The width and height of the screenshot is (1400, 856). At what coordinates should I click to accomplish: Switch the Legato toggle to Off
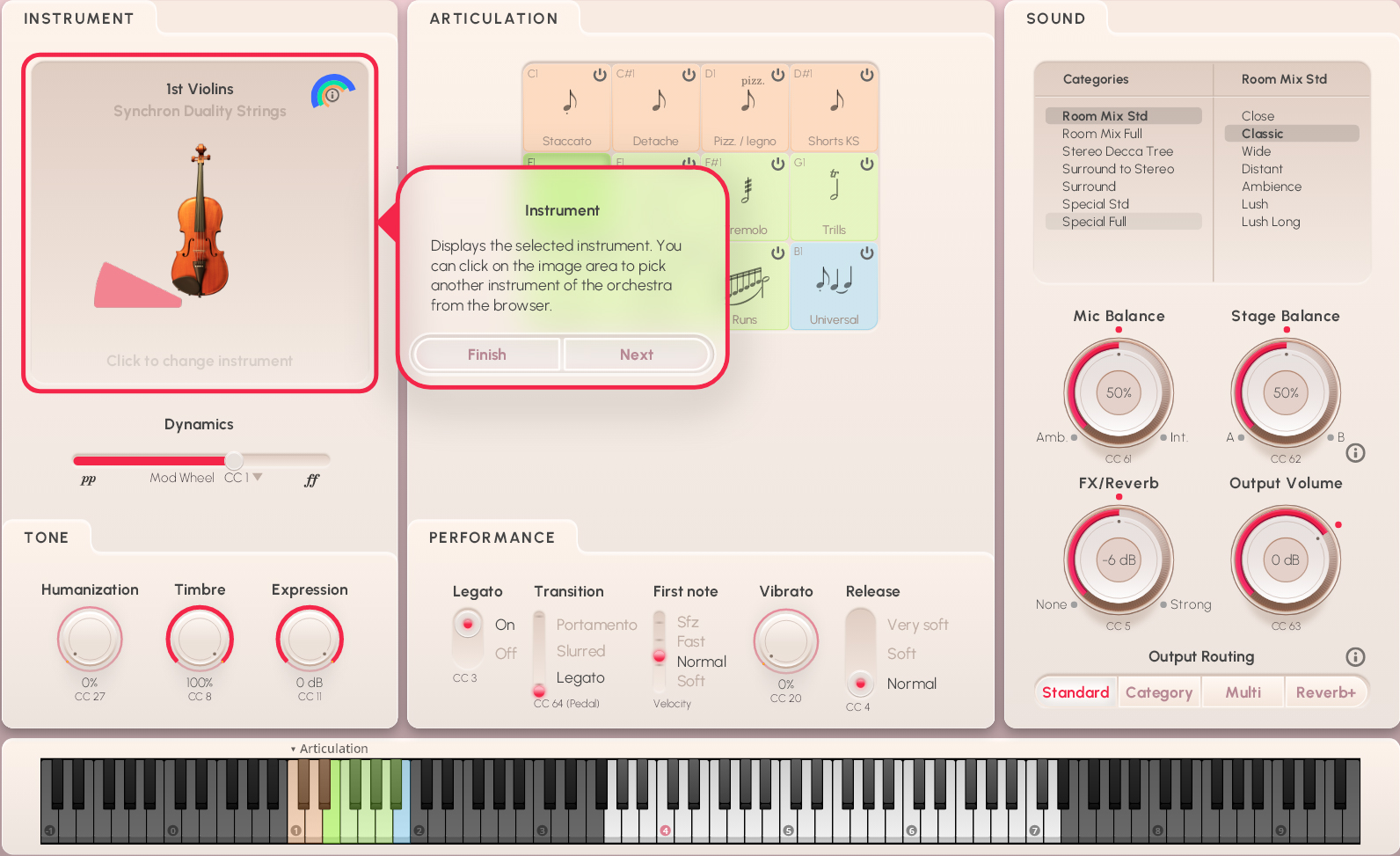(505, 654)
